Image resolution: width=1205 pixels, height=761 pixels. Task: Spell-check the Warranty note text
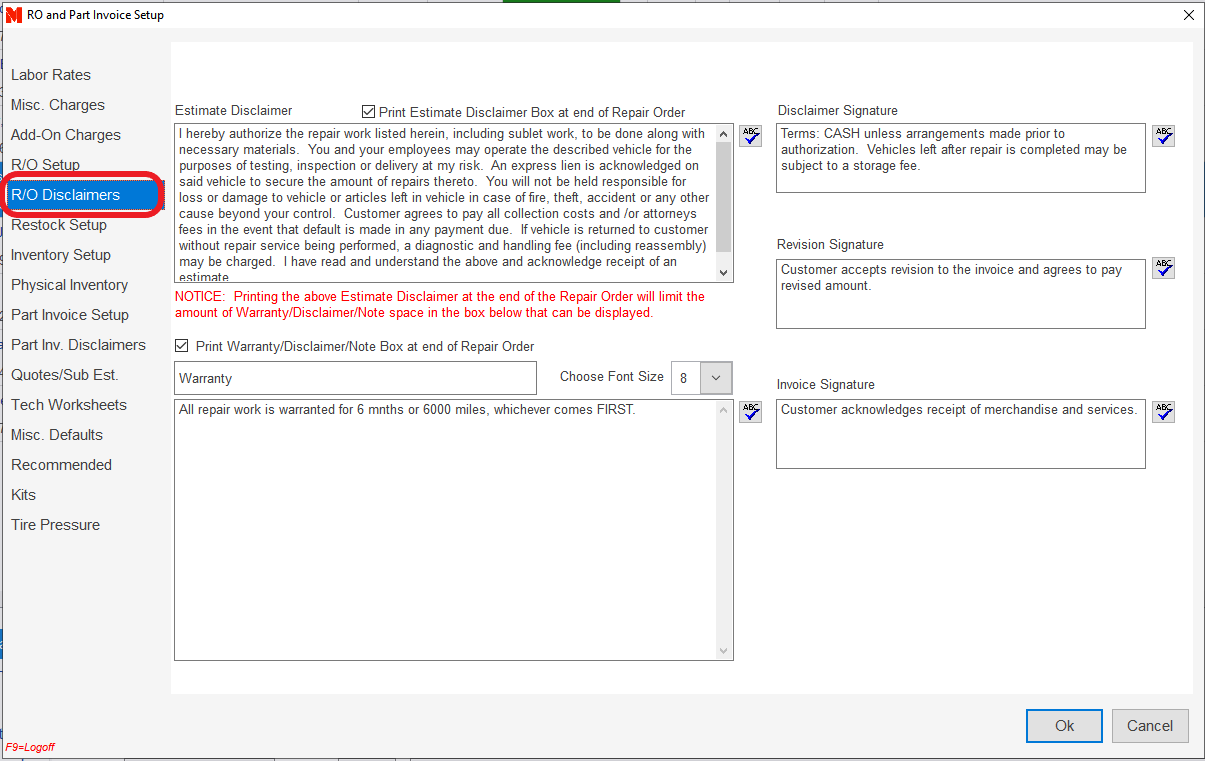750,412
